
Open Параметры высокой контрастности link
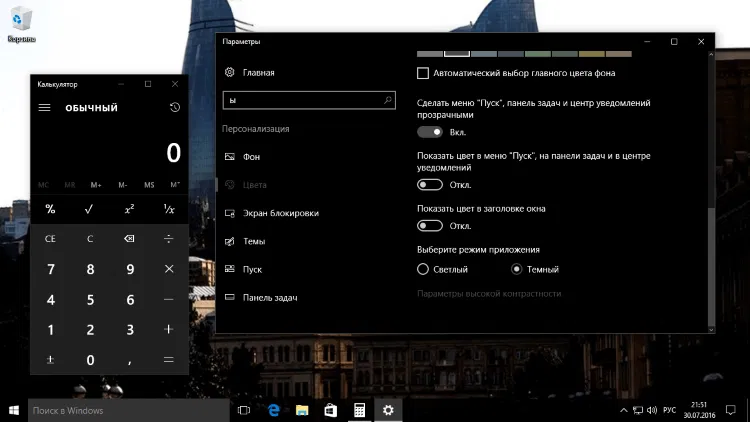(488, 294)
